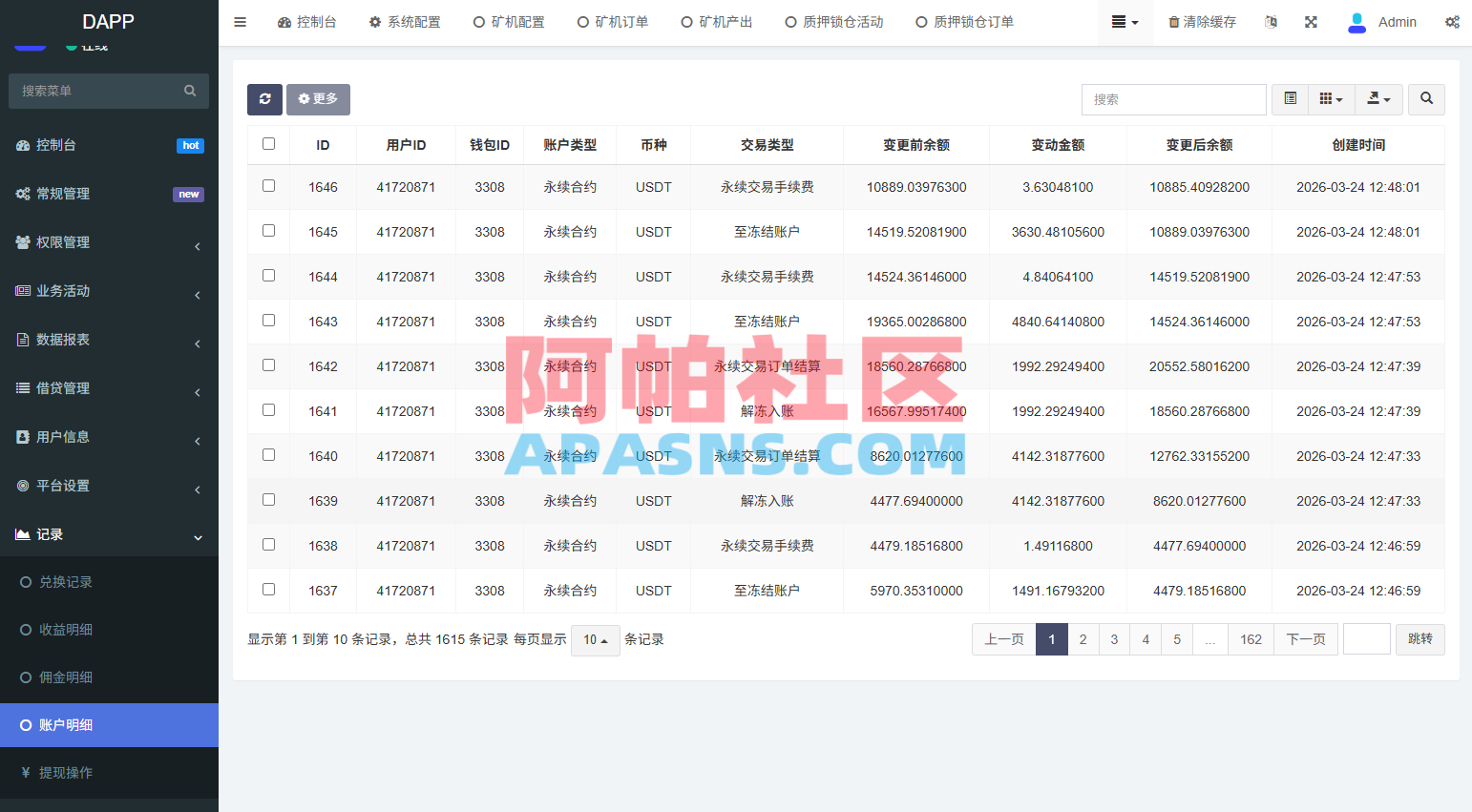Click the yen icon next to 提现操作
Viewport: 1472px width, 812px height.
click(26, 773)
